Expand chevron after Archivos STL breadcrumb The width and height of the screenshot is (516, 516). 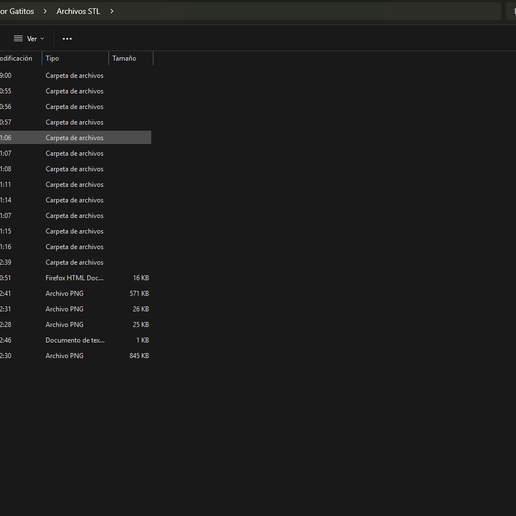pos(112,11)
